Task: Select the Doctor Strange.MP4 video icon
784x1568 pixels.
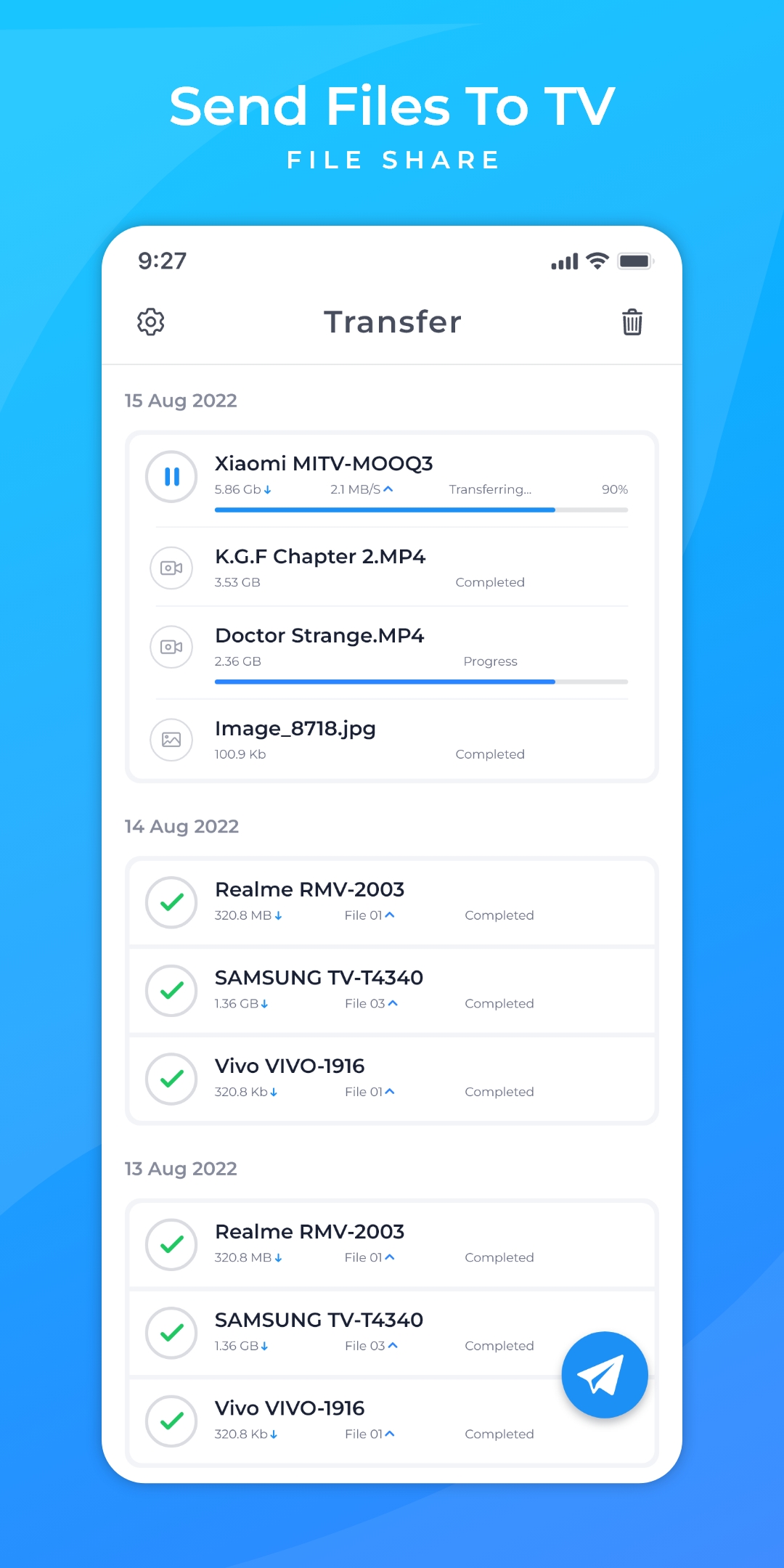Action: pyautogui.click(x=171, y=647)
